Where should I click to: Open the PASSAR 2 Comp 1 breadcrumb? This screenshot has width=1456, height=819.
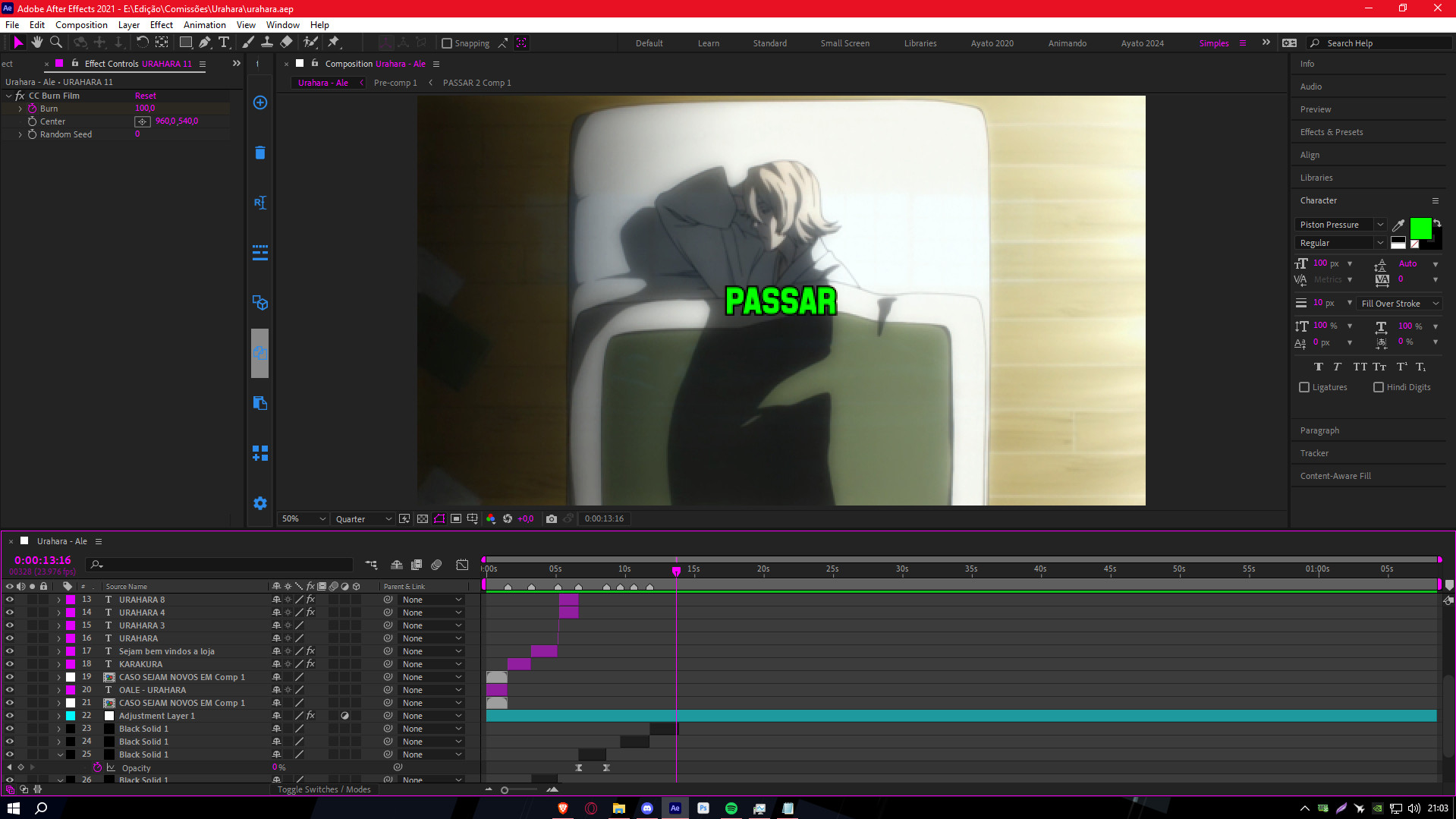(476, 83)
